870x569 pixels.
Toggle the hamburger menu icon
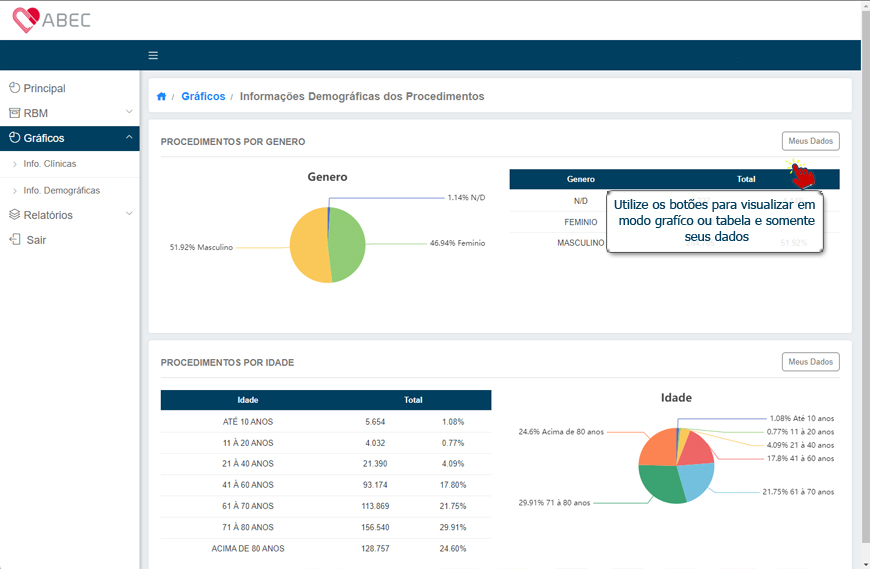pos(153,55)
